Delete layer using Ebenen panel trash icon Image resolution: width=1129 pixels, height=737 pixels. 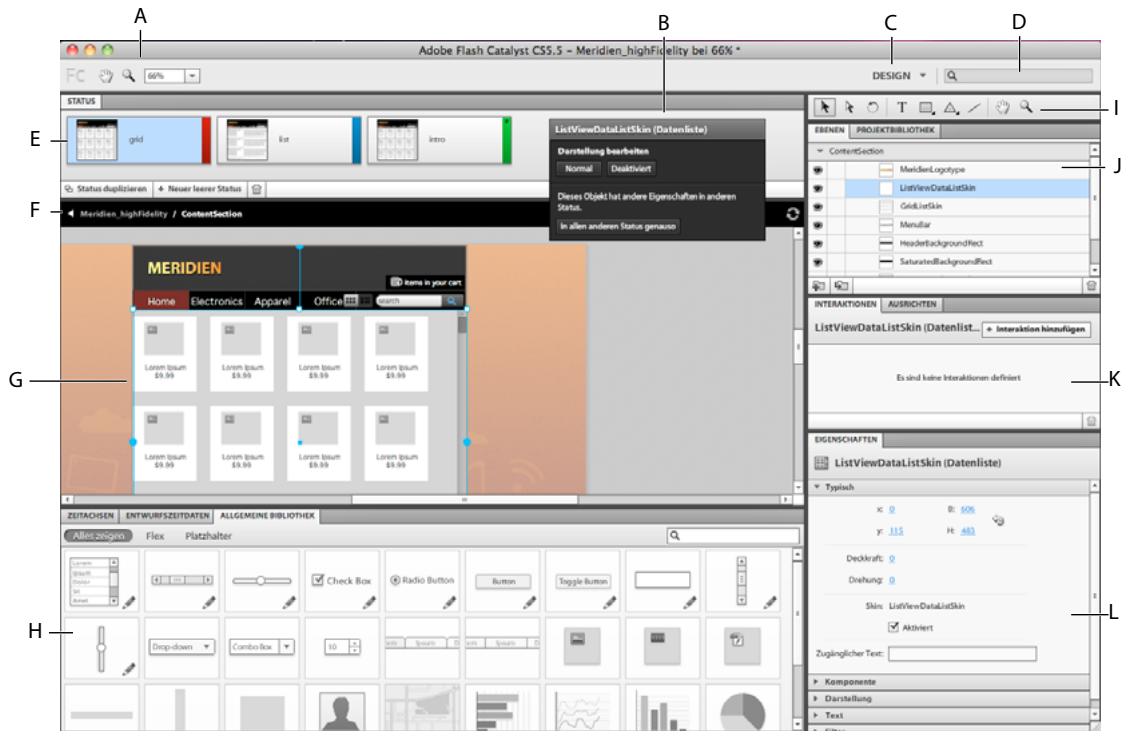click(1092, 286)
